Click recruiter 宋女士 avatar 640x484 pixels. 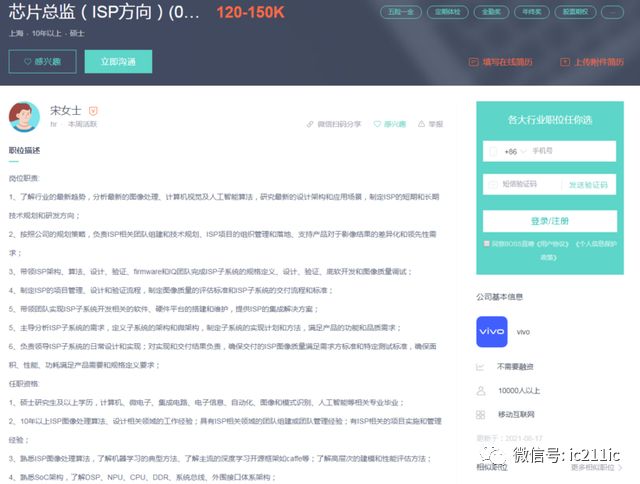(x=24, y=117)
